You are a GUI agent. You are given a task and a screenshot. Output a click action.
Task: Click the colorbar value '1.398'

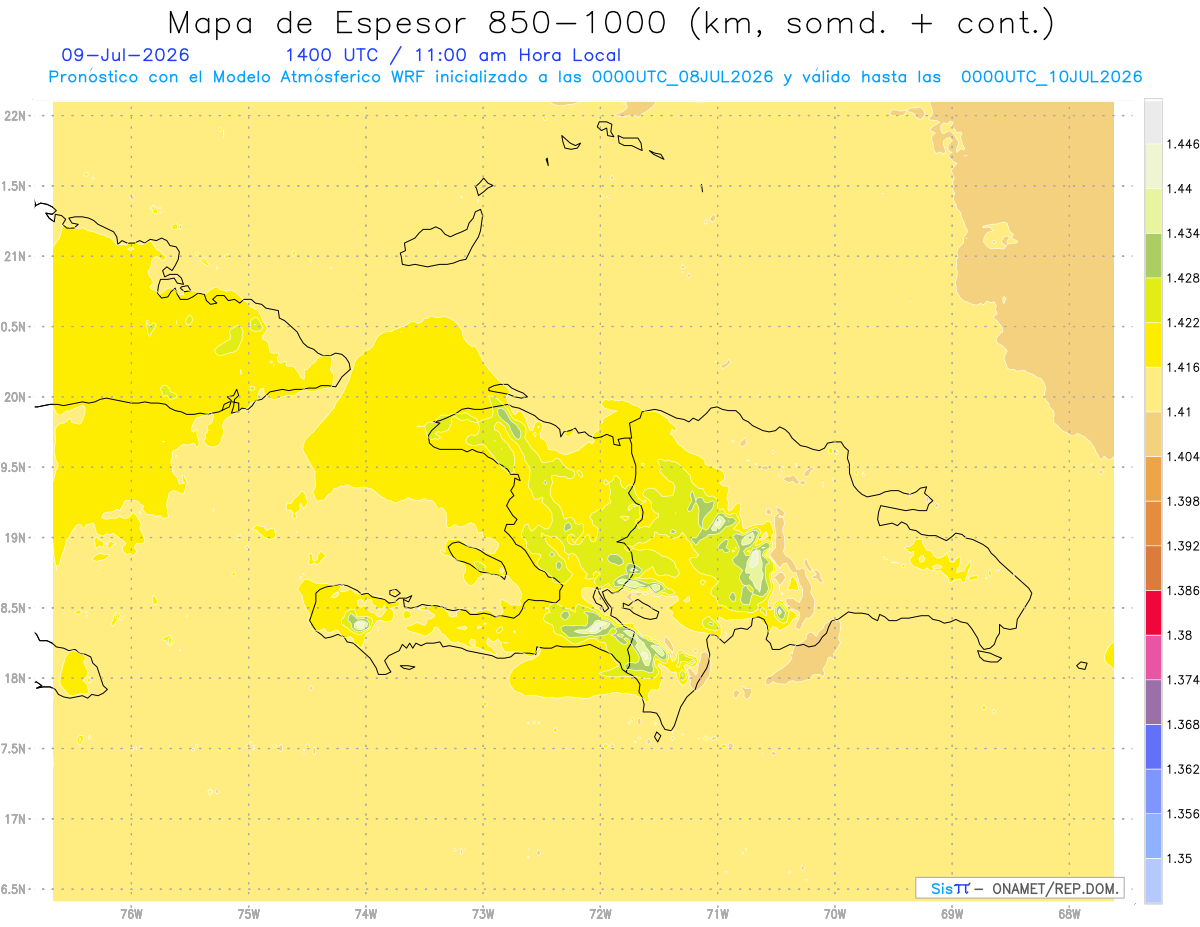pyautogui.click(x=1184, y=501)
